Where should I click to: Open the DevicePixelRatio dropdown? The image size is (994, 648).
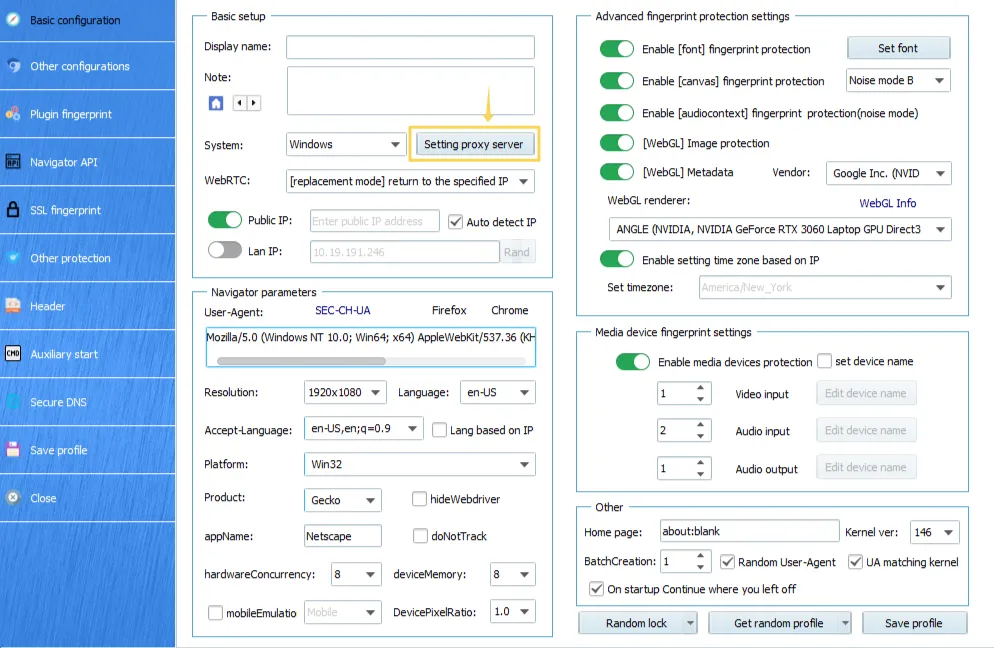tap(512, 611)
